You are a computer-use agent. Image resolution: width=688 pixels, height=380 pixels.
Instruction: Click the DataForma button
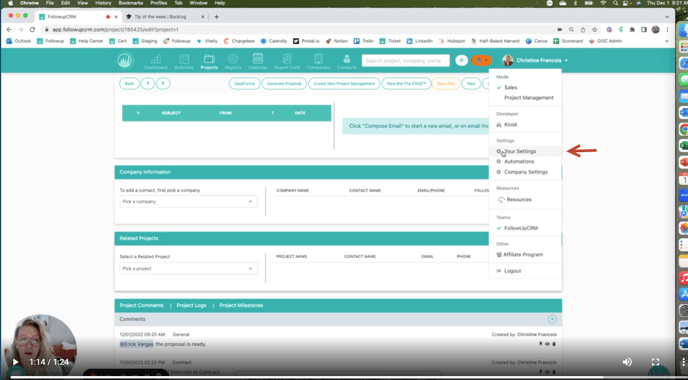point(244,83)
